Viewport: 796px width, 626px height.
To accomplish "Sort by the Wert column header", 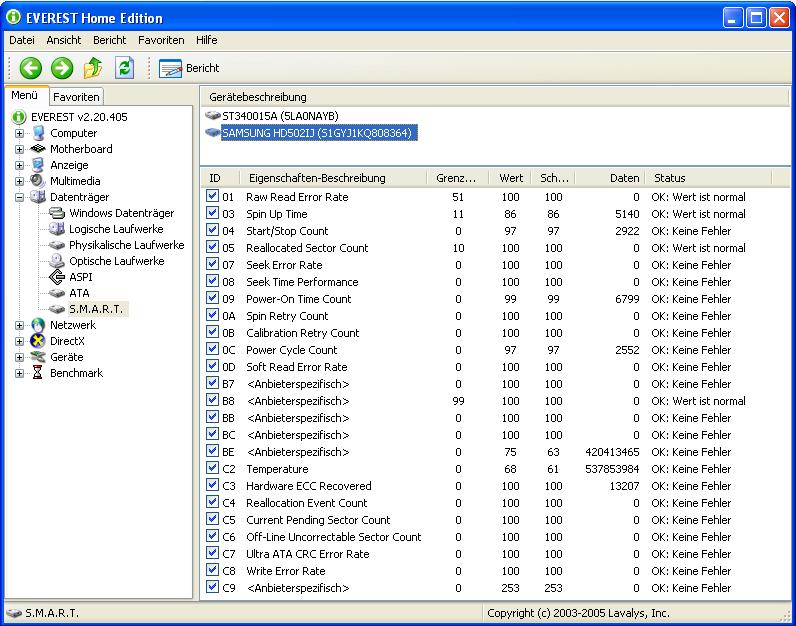I will pyautogui.click(x=510, y=178).
